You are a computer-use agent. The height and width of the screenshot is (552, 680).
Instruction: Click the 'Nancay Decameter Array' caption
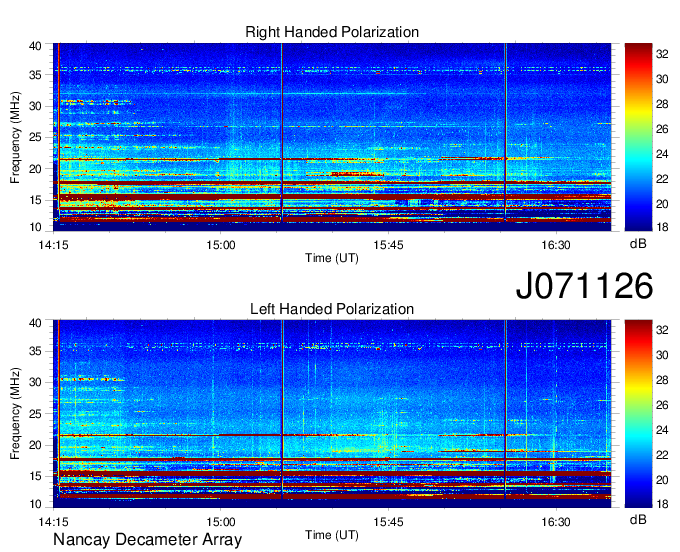click(x=147, y=540)
